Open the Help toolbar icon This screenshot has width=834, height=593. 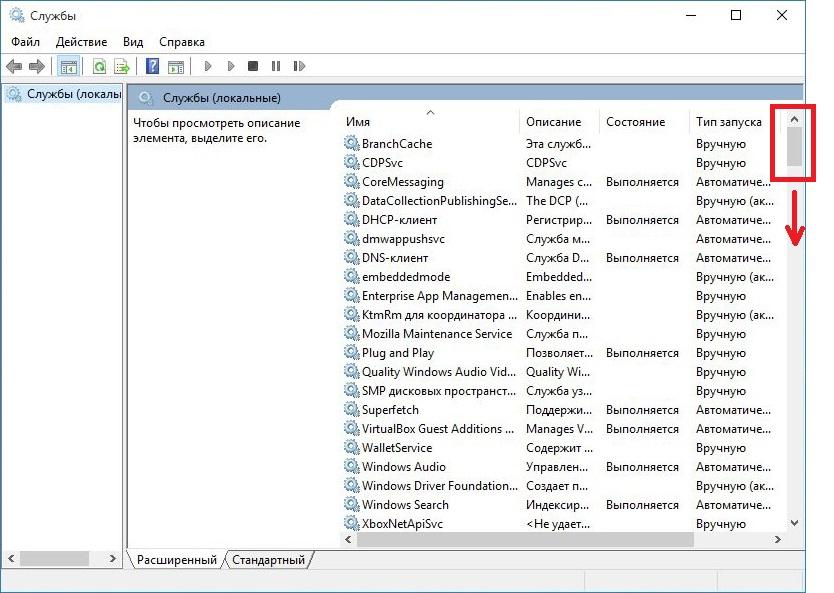[153, 66]
